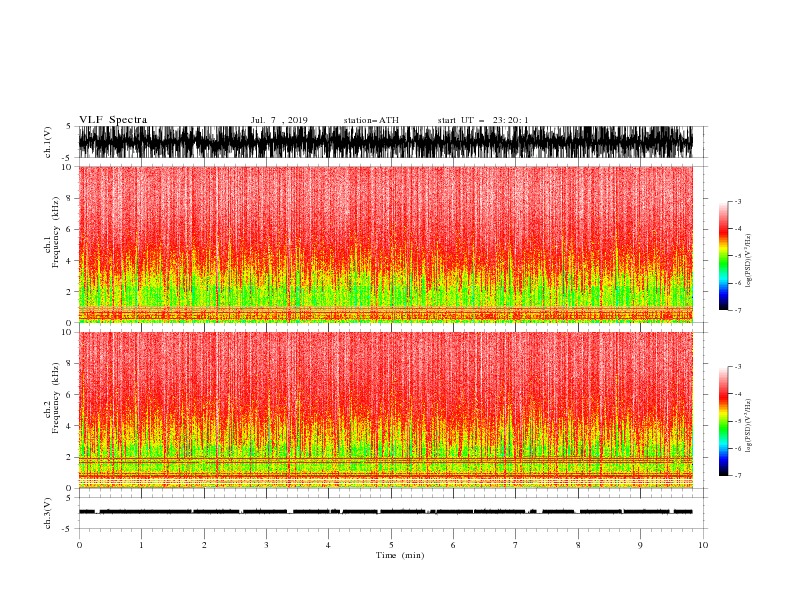The height and width of the screenshot is (612, 792).
Task: Click the "6" kHz tick of ch.2 spectrogram
Action: pos(69,394)
